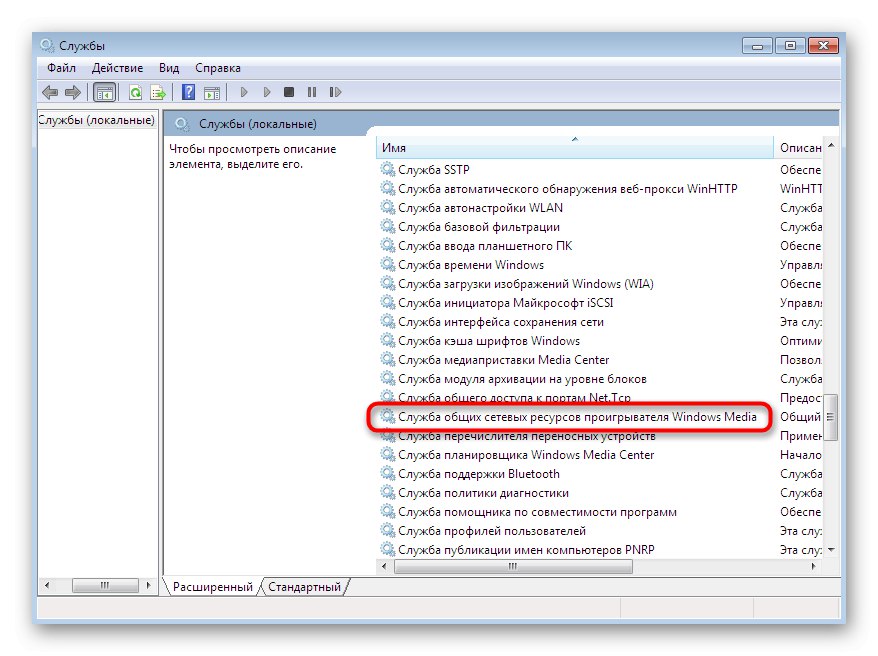Open the Вид menu

point(169,68)
